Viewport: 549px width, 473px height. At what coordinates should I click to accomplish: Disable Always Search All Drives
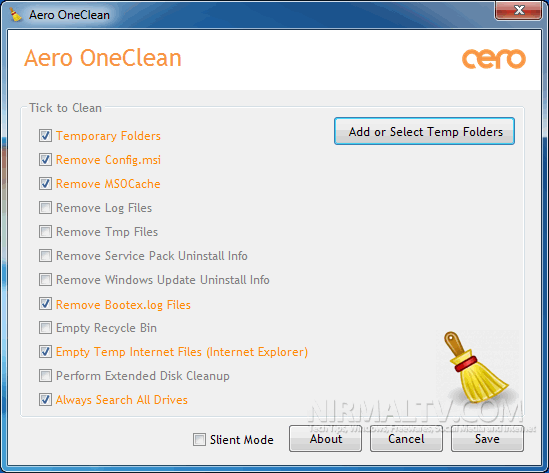tap(46, 399)
